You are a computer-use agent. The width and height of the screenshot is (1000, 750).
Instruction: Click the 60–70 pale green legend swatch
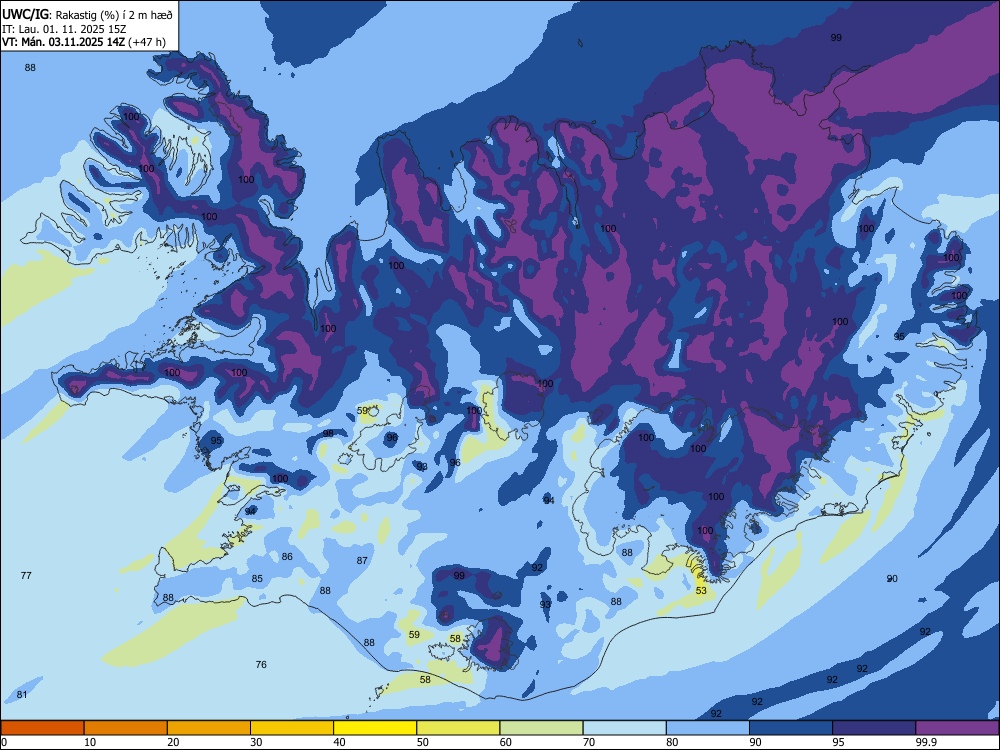point(541,728)
